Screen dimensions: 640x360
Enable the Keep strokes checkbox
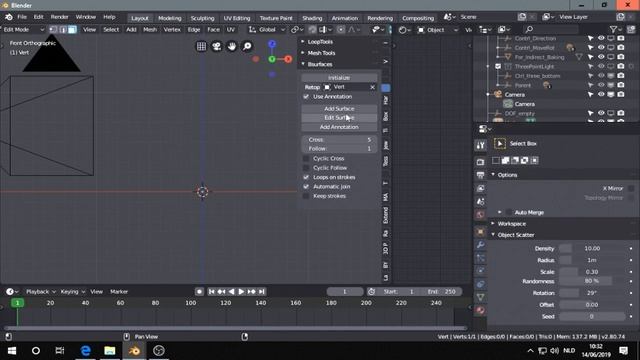click(306, 196)
